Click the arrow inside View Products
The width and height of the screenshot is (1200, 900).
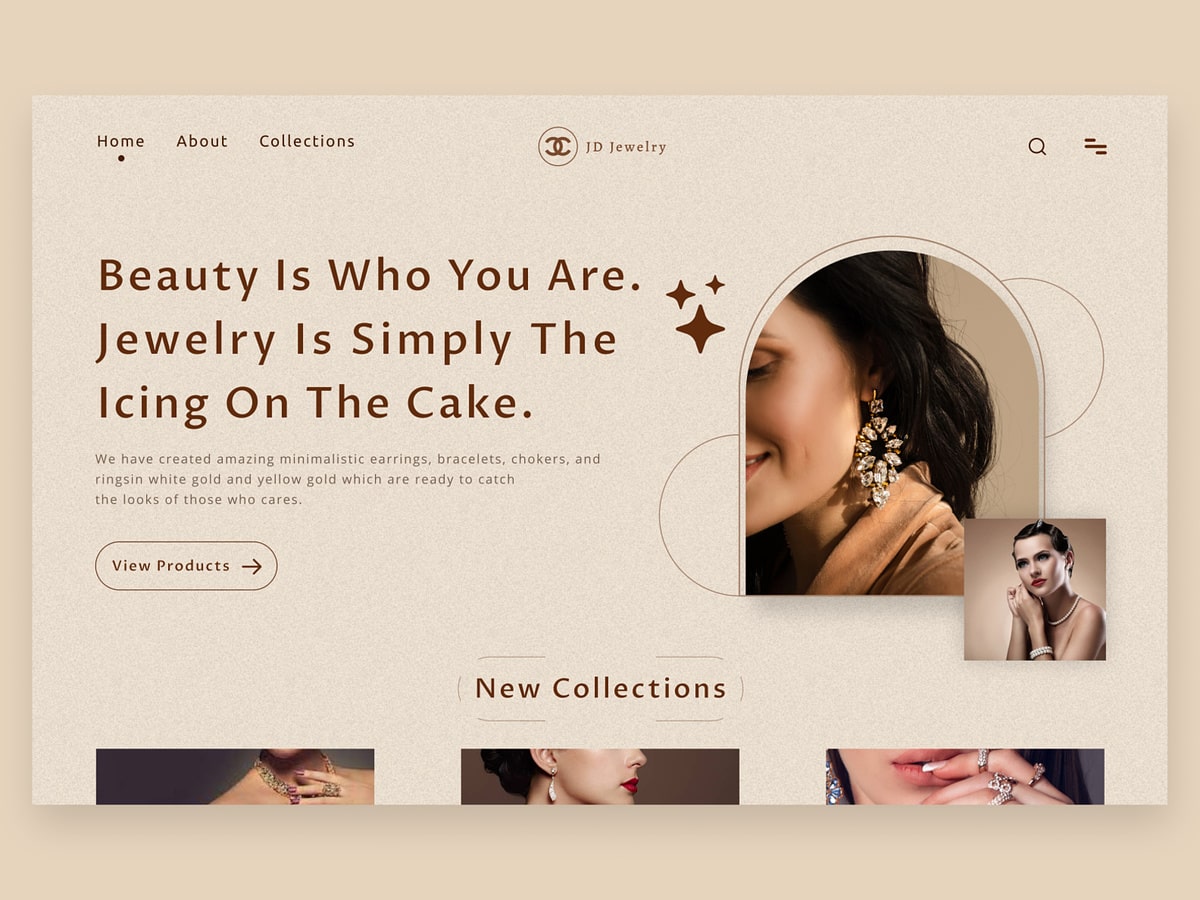252,566
